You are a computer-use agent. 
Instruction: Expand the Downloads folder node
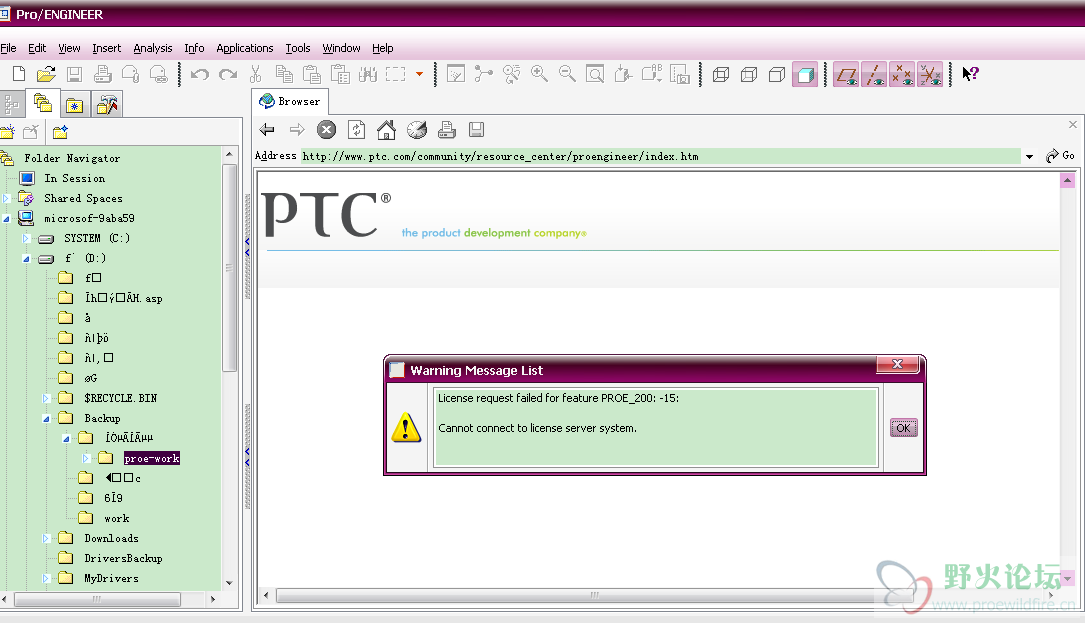tap(46, 539)
